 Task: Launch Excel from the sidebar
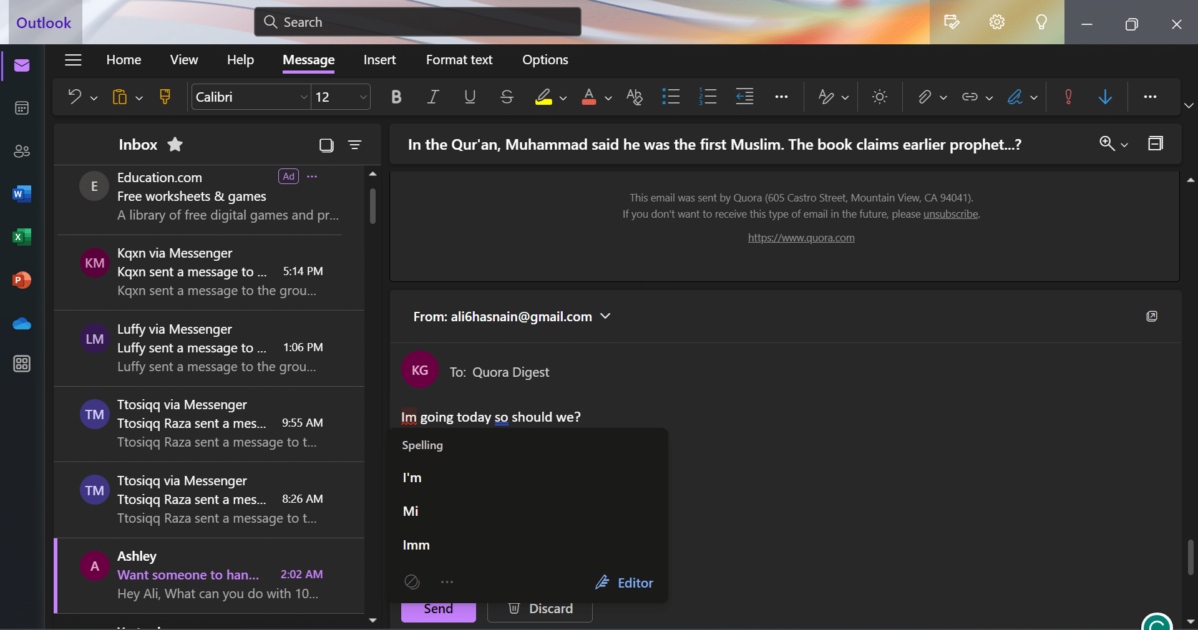click(21, 237)
